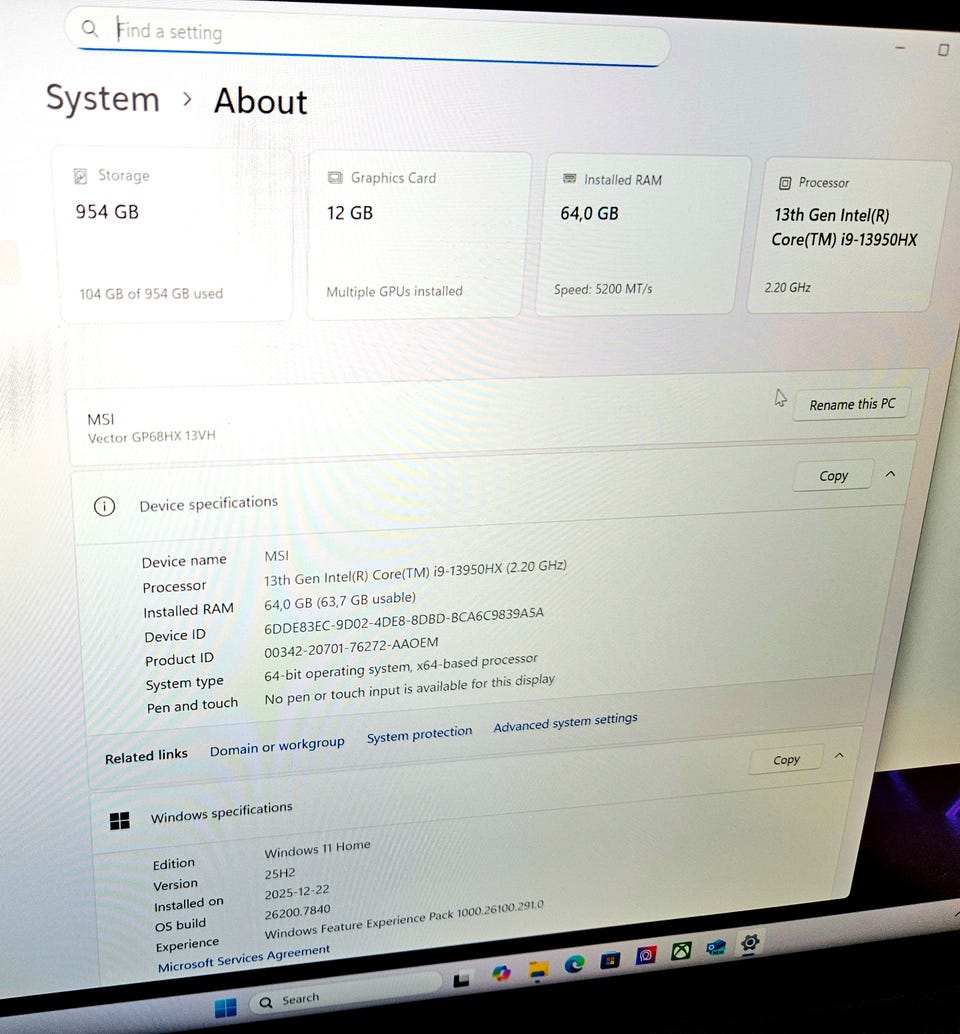Image resolution: width=960 pixels, height=1034 pixels.
Task: Click the Speed: 5200 MT/s text
Action: [603, 289]
